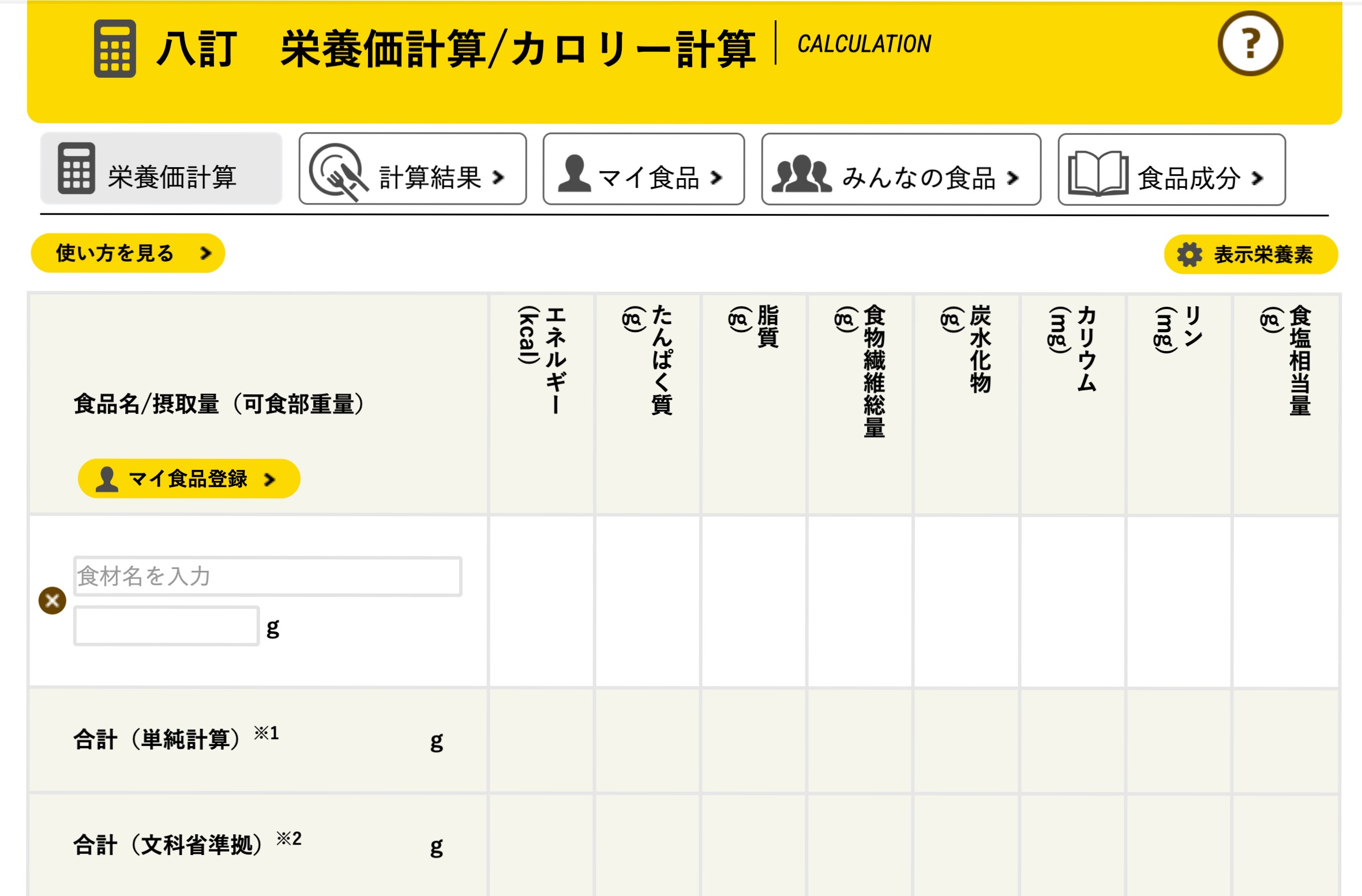Click the calculator icon on 栄養価計算 tab
Screen dimensions: 1362x896
(x=76, y=168)
